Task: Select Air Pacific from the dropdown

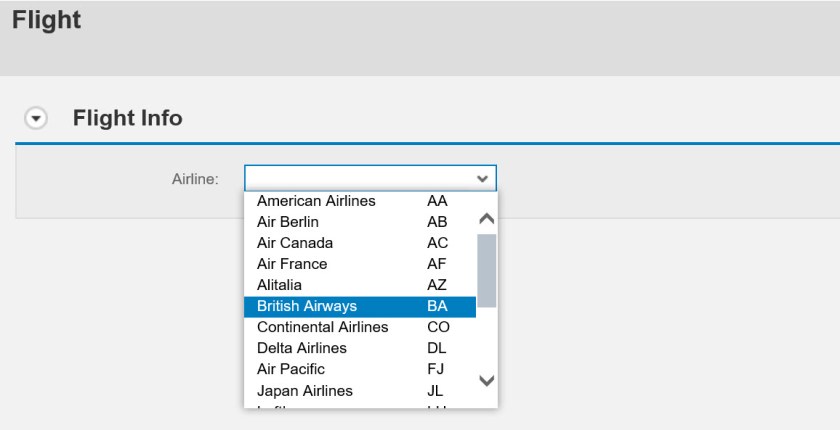Action: pyautogui.click(x=291, y=369)
